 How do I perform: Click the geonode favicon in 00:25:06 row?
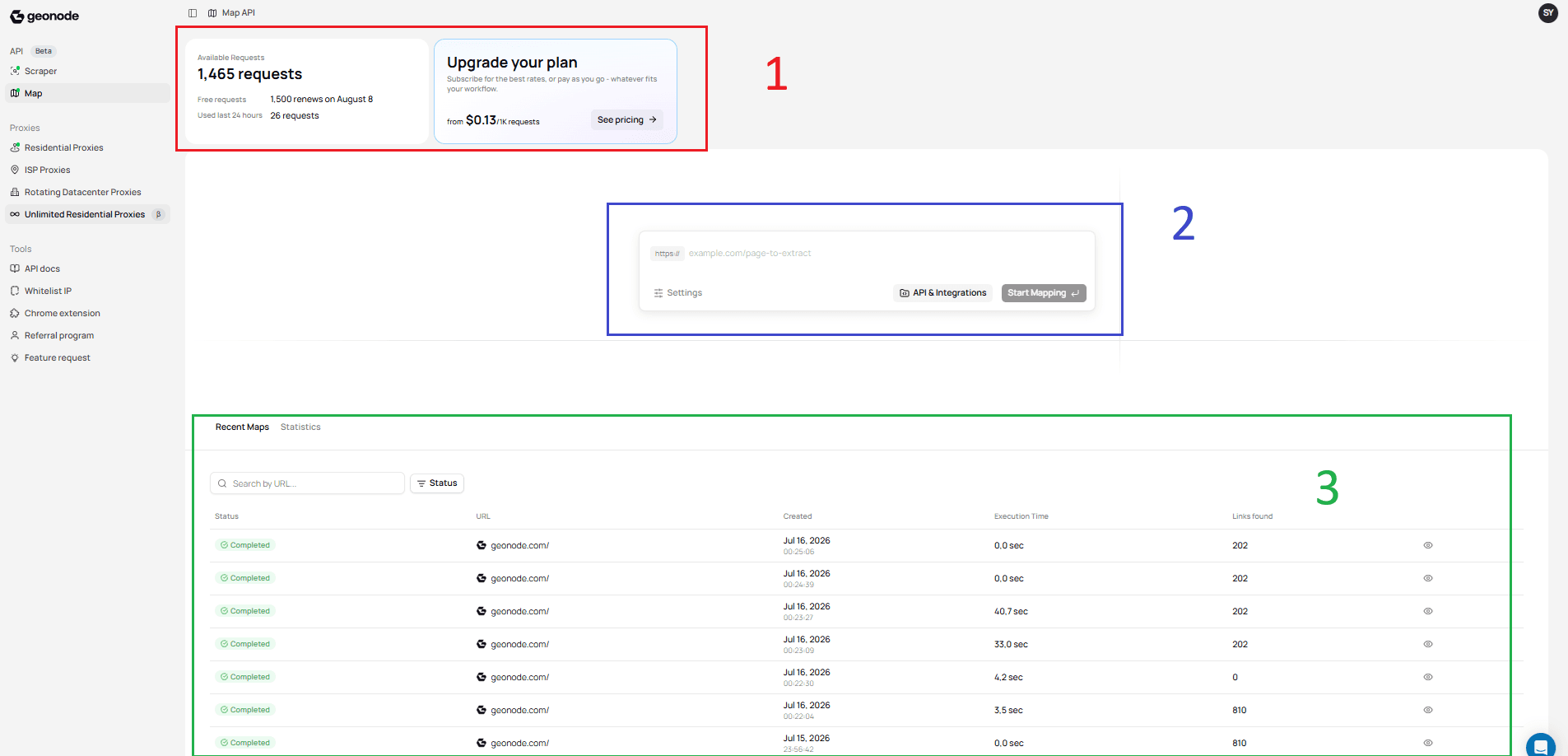(482, 545)
